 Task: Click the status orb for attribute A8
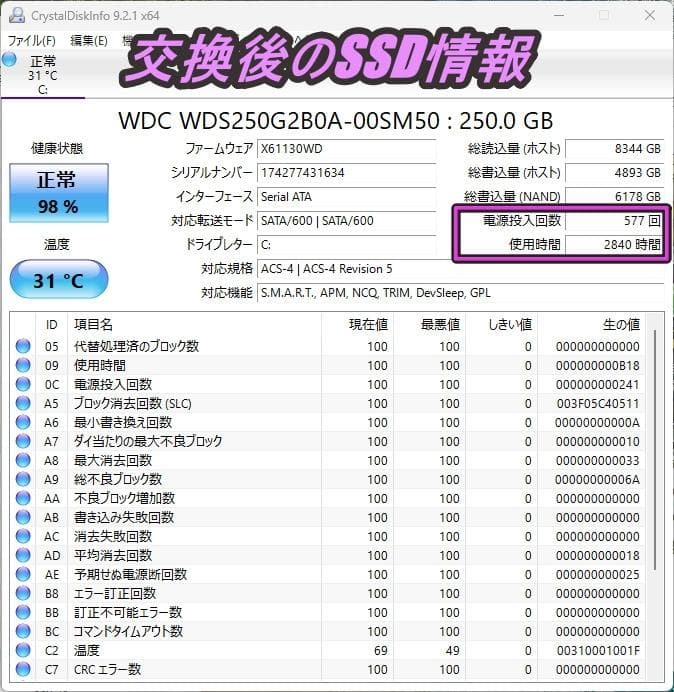pyautogui.click(x=23, y=460)
